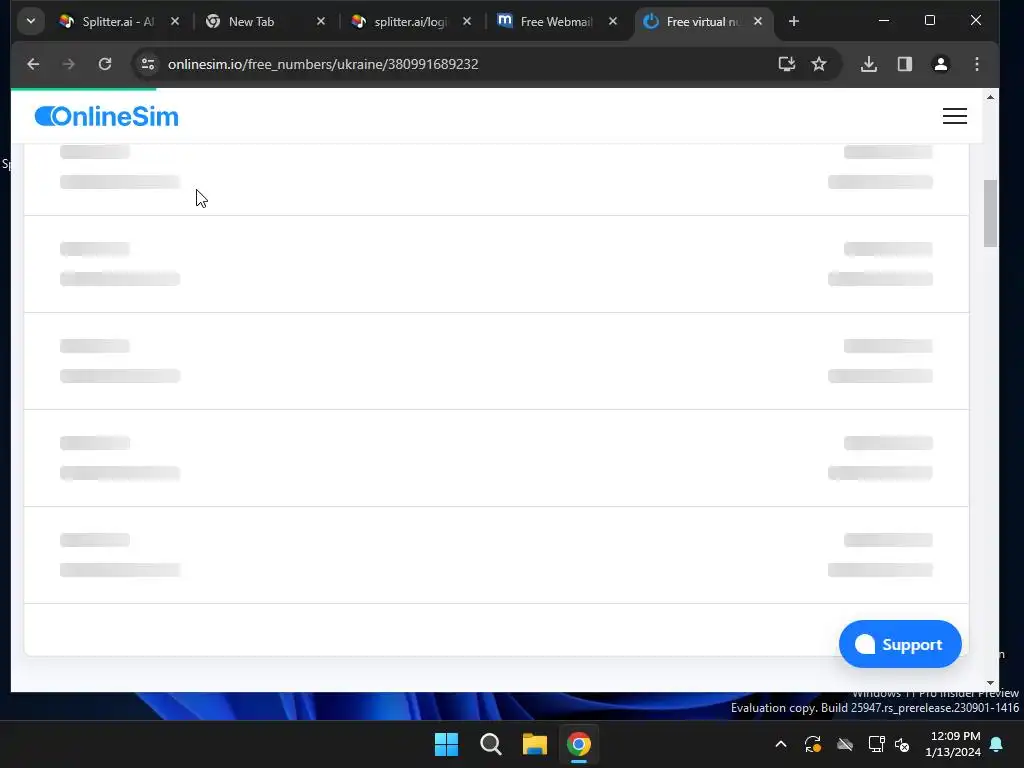Open the Support chat button
The width and height of the screenshot is (1024, 768).
[x=900, y=644]
